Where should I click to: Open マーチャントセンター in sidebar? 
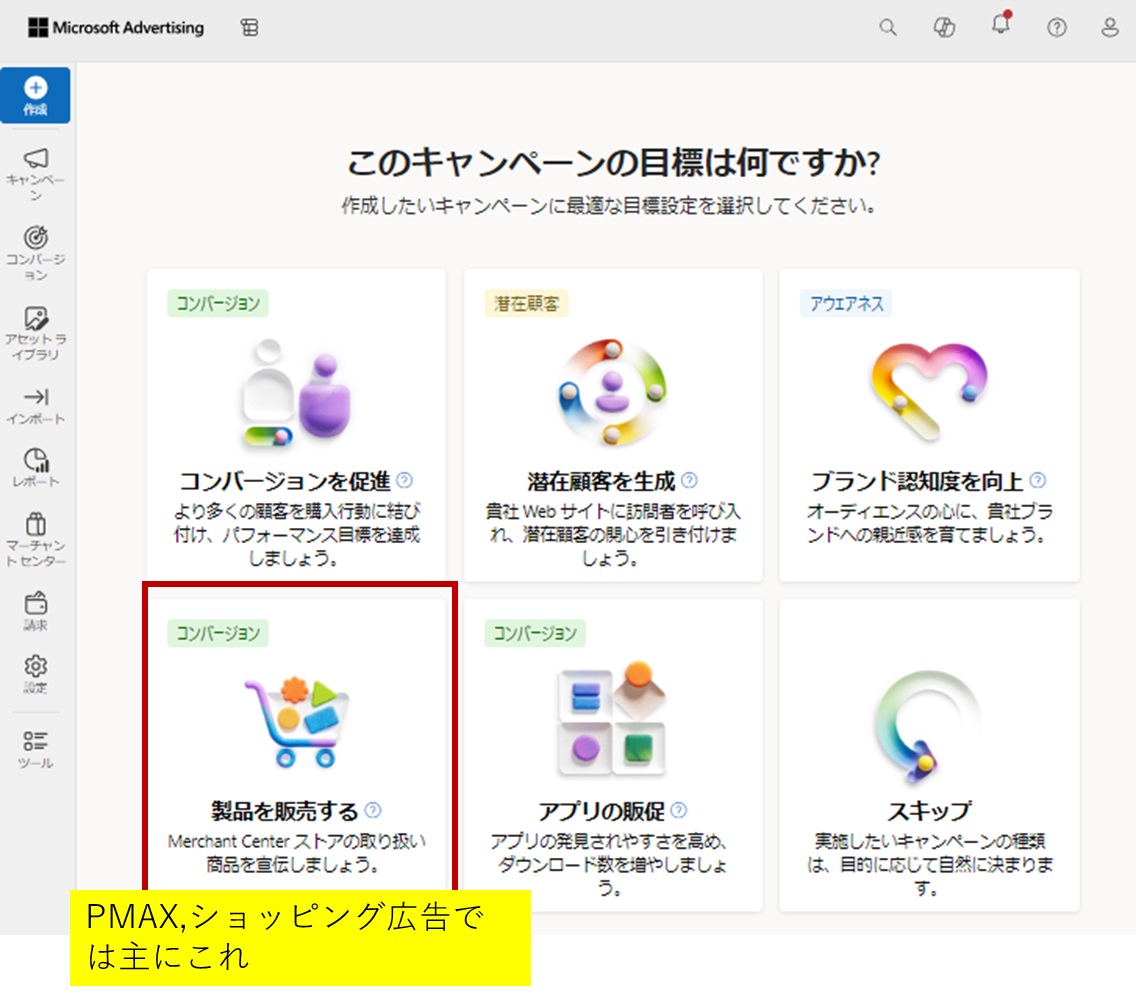(x=36, y=539)
